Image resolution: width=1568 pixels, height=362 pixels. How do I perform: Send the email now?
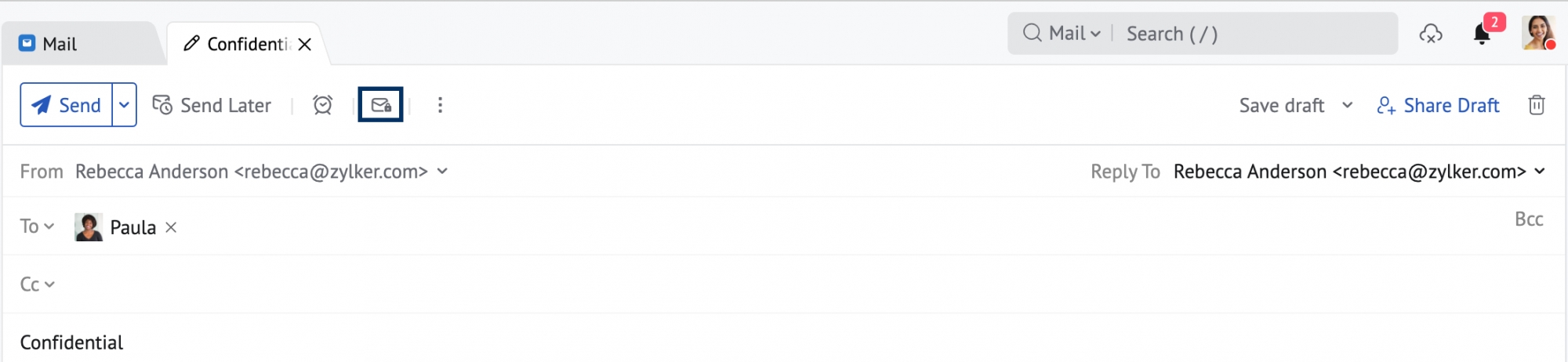[x=67, y=105]
